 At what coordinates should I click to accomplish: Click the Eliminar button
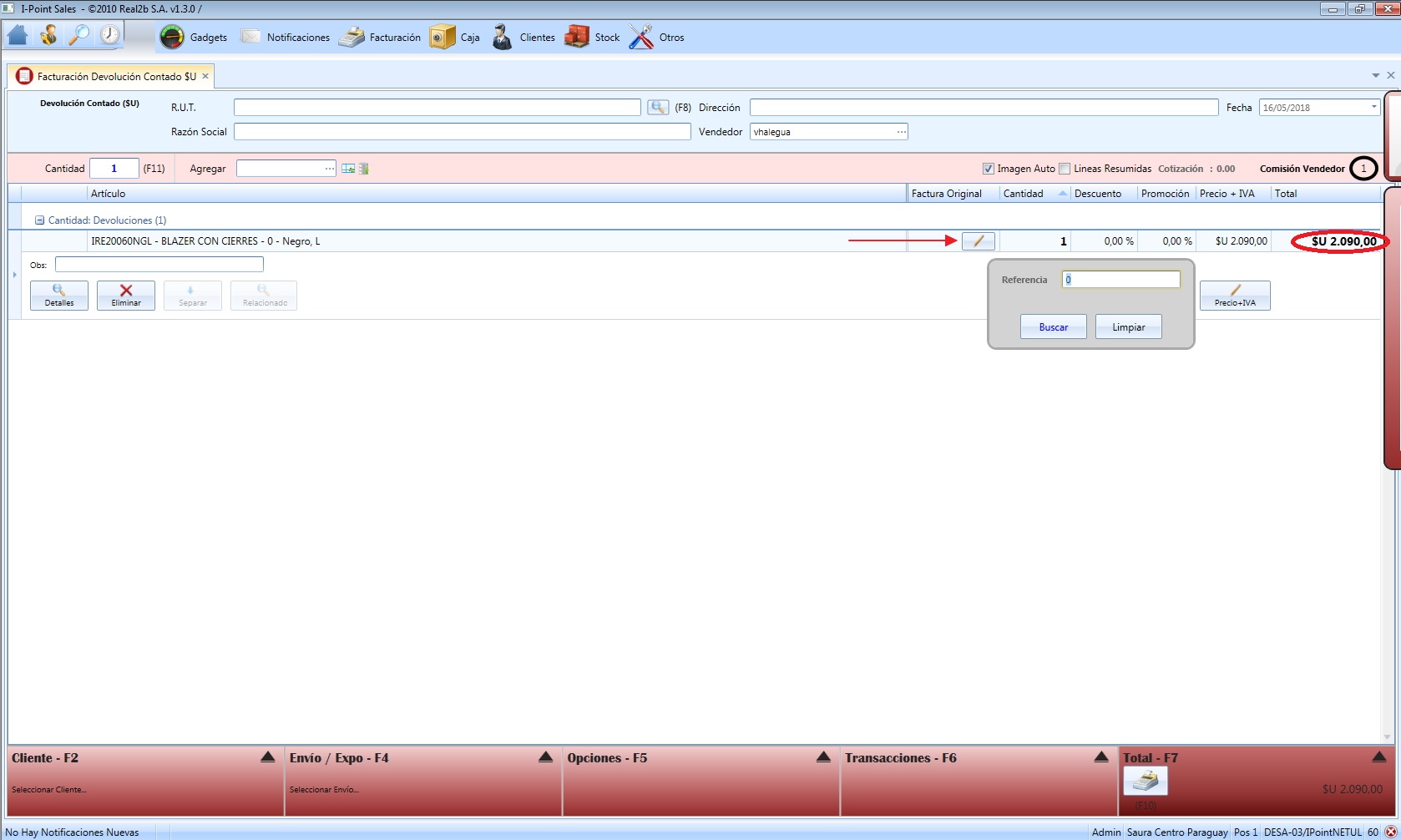[126, 296]
